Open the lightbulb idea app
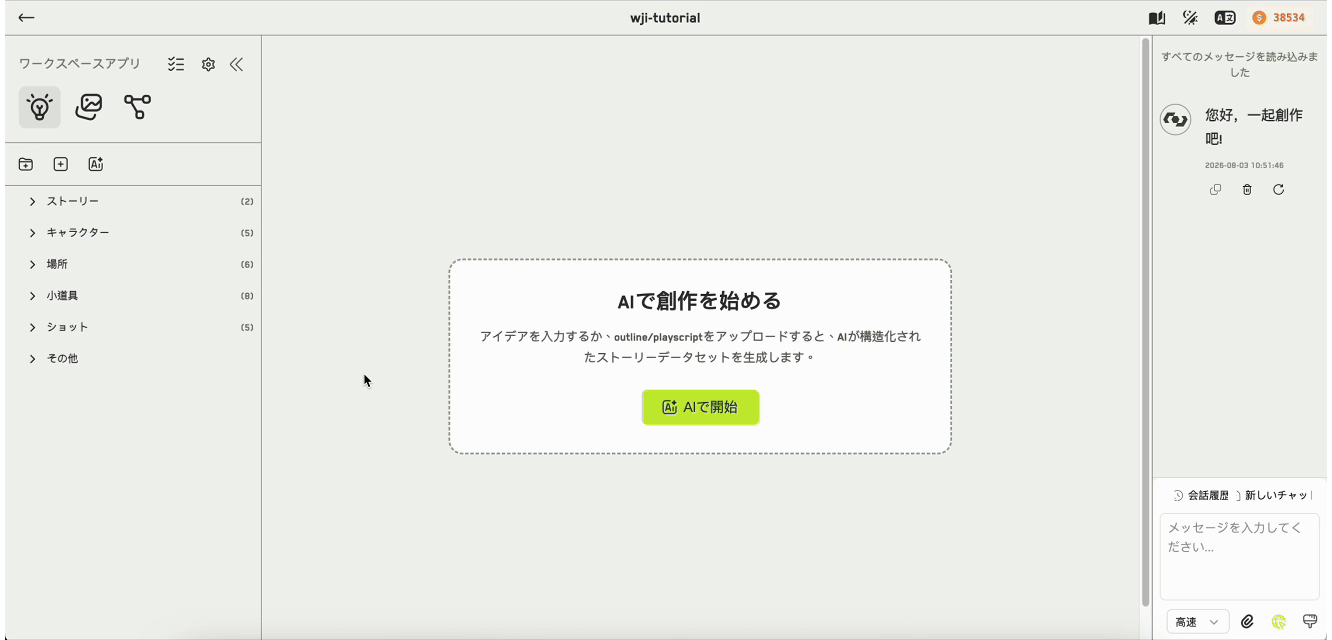Viewport: 1332px width, 640px height. 39,107
